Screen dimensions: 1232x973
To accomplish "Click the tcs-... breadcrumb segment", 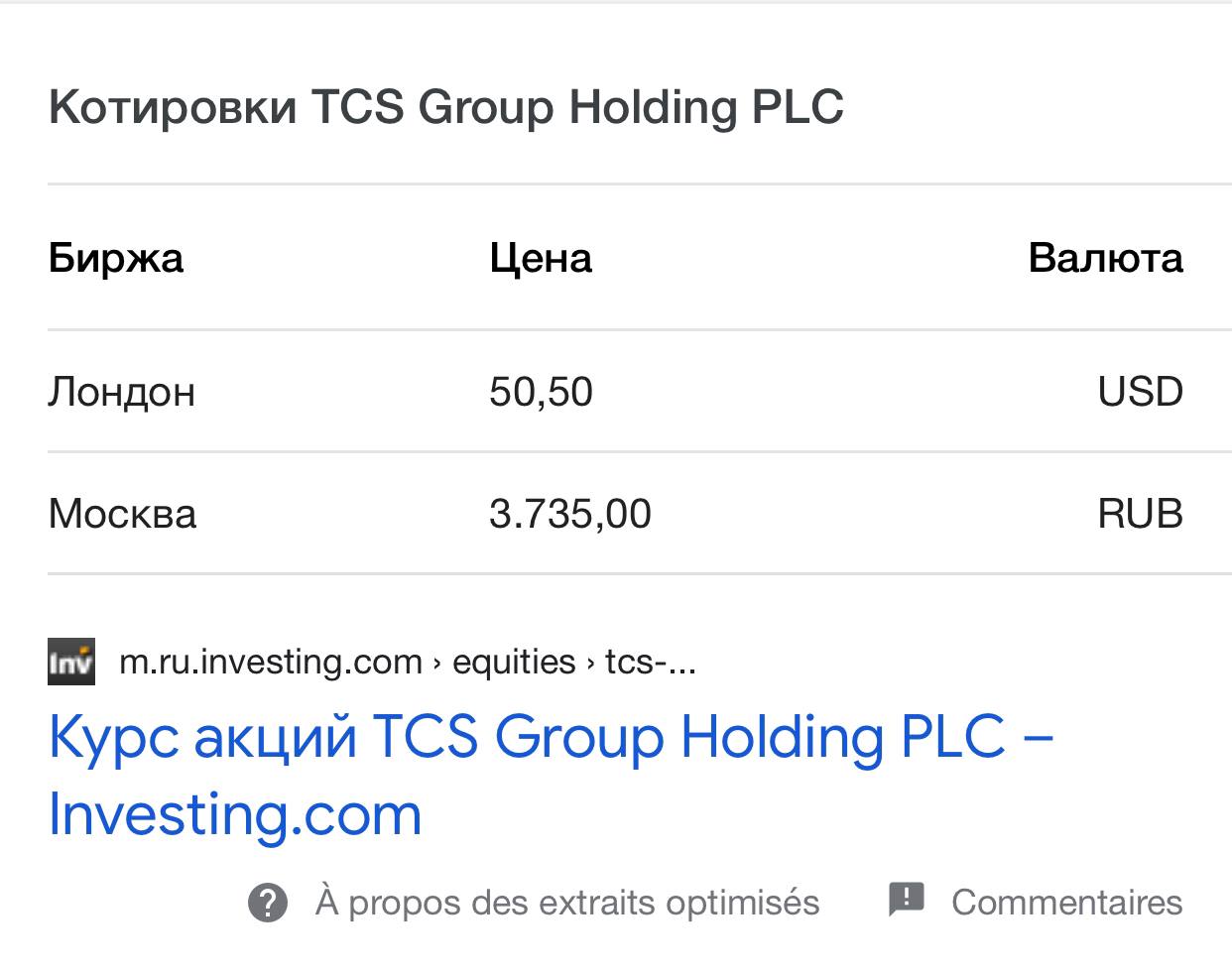I will pyautogui.click(x=651, y=662).
